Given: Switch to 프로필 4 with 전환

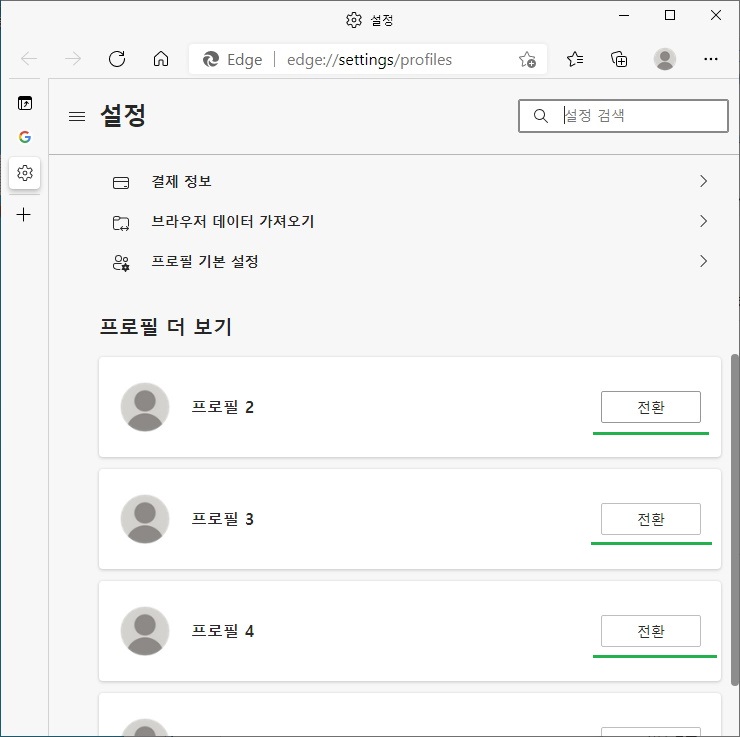Looking at the screenshot, I should pos(651,631).
